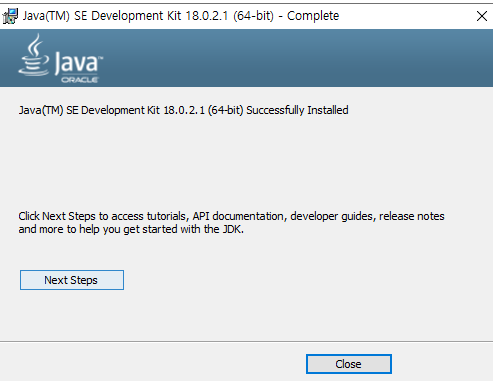Viewport: 493px width, 381px height.
Task: Click the 'Click Next Steps to access tutorials' paragraph
Action: point(231,223)
